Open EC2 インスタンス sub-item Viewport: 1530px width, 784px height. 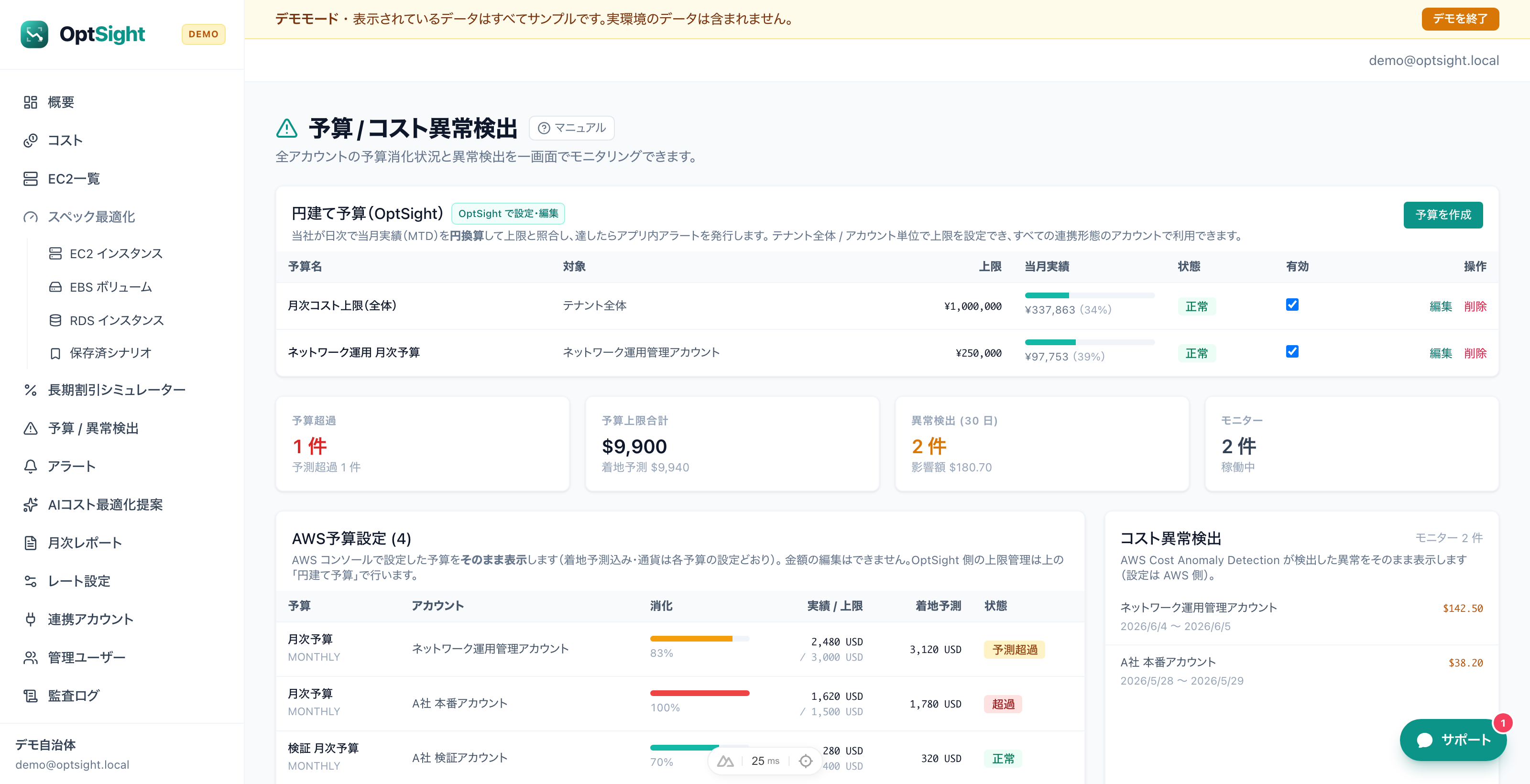134,254
